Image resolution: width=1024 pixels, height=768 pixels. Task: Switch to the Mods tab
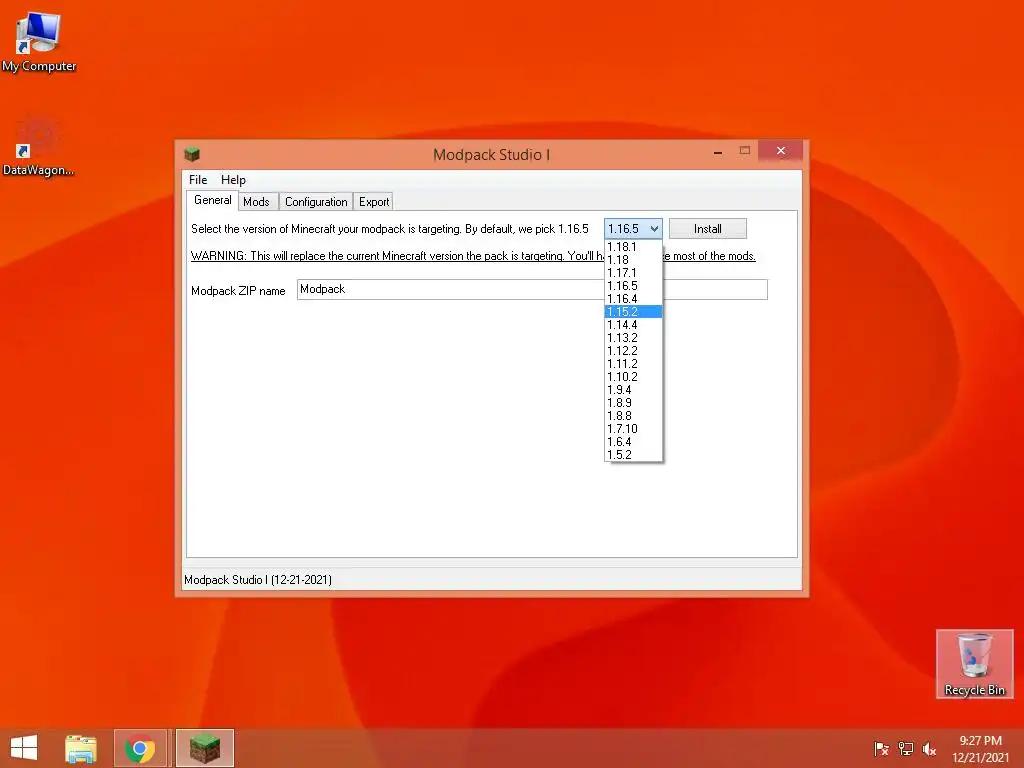256,202
